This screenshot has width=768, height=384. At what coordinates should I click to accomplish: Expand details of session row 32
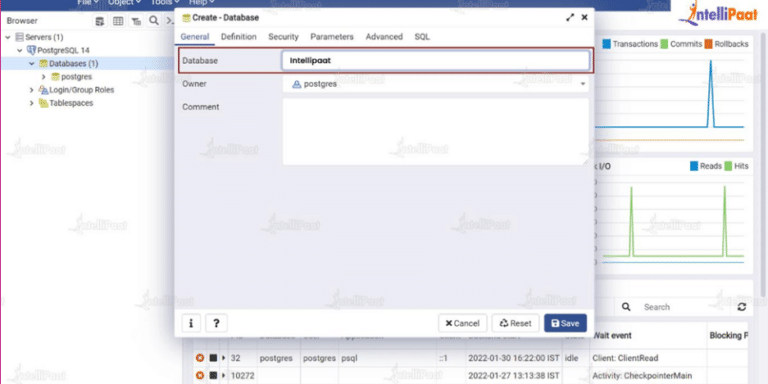(224, 358)
